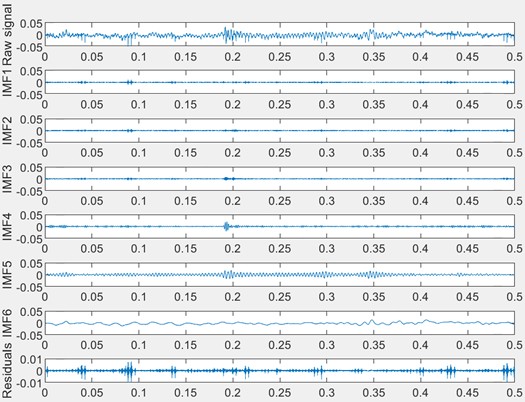Click the 0.1 x-tick under IMF1 plot
Image resolution: width=525 pixels, height=402 pixels.
(139, 105)
